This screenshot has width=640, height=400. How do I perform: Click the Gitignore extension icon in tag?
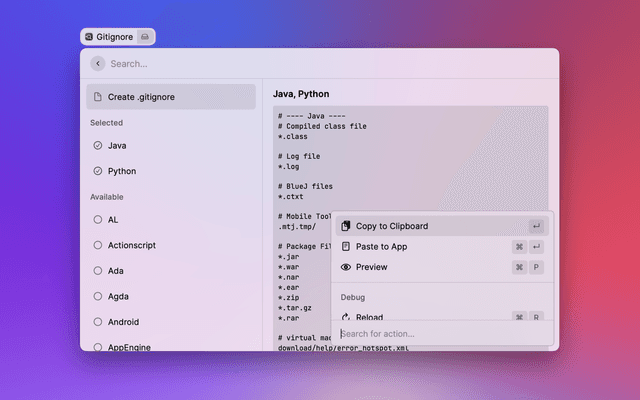point(89,36)
